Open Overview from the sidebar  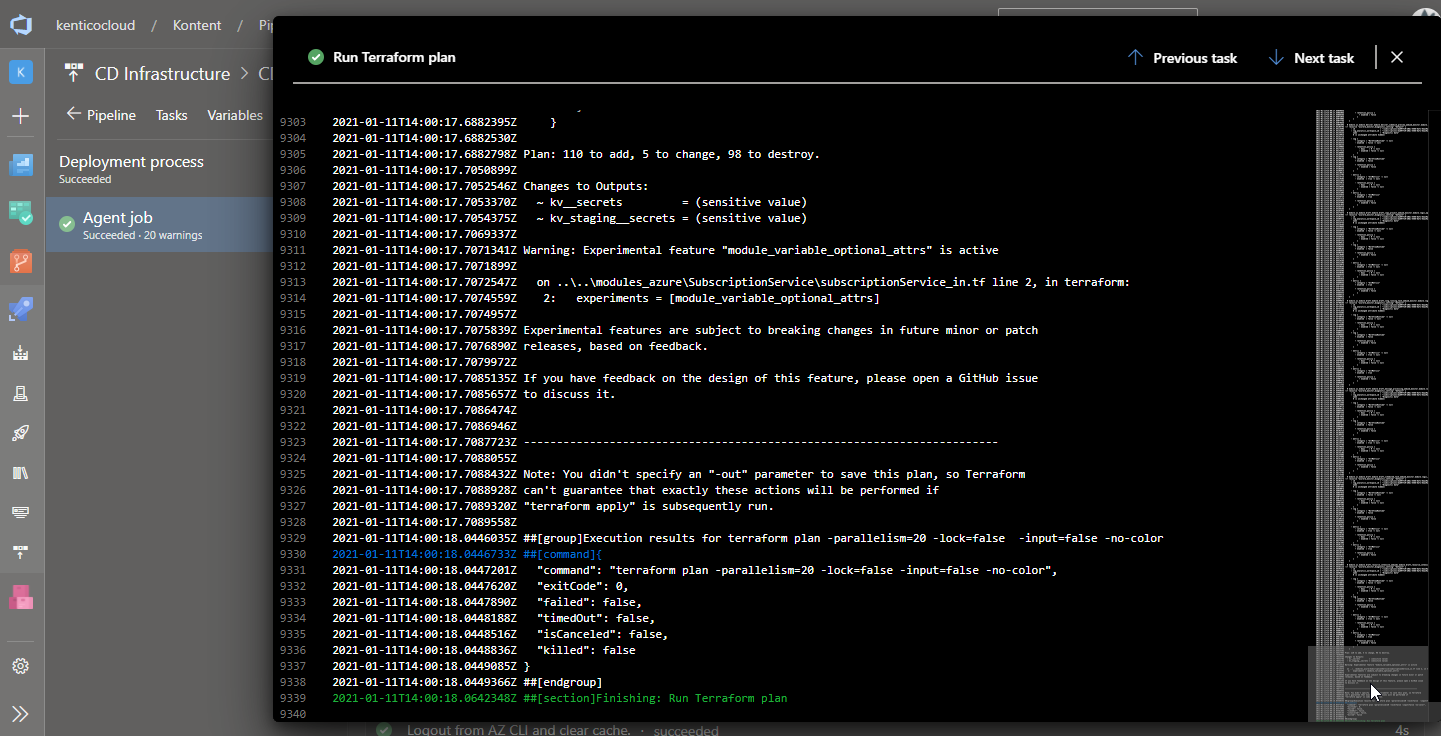[21, 164]
